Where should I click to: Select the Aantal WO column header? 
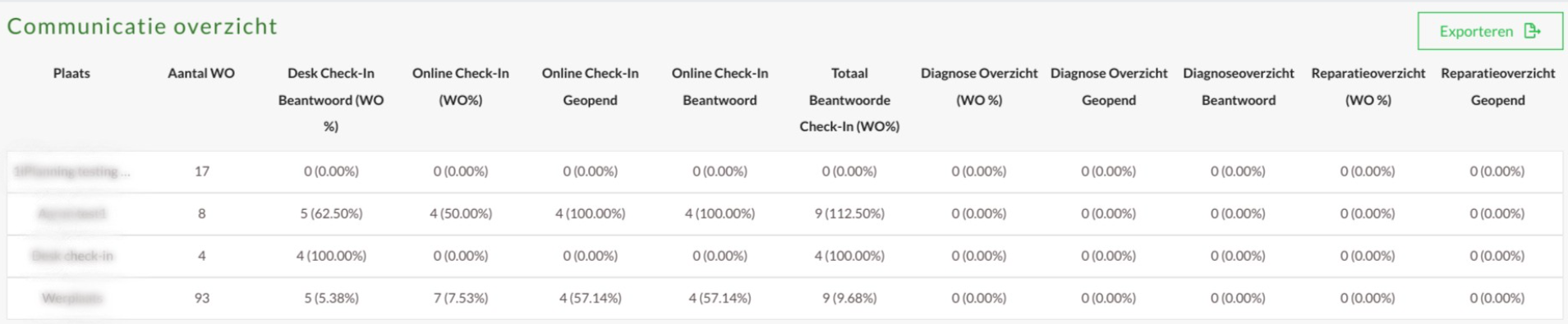tap(201, 73)
